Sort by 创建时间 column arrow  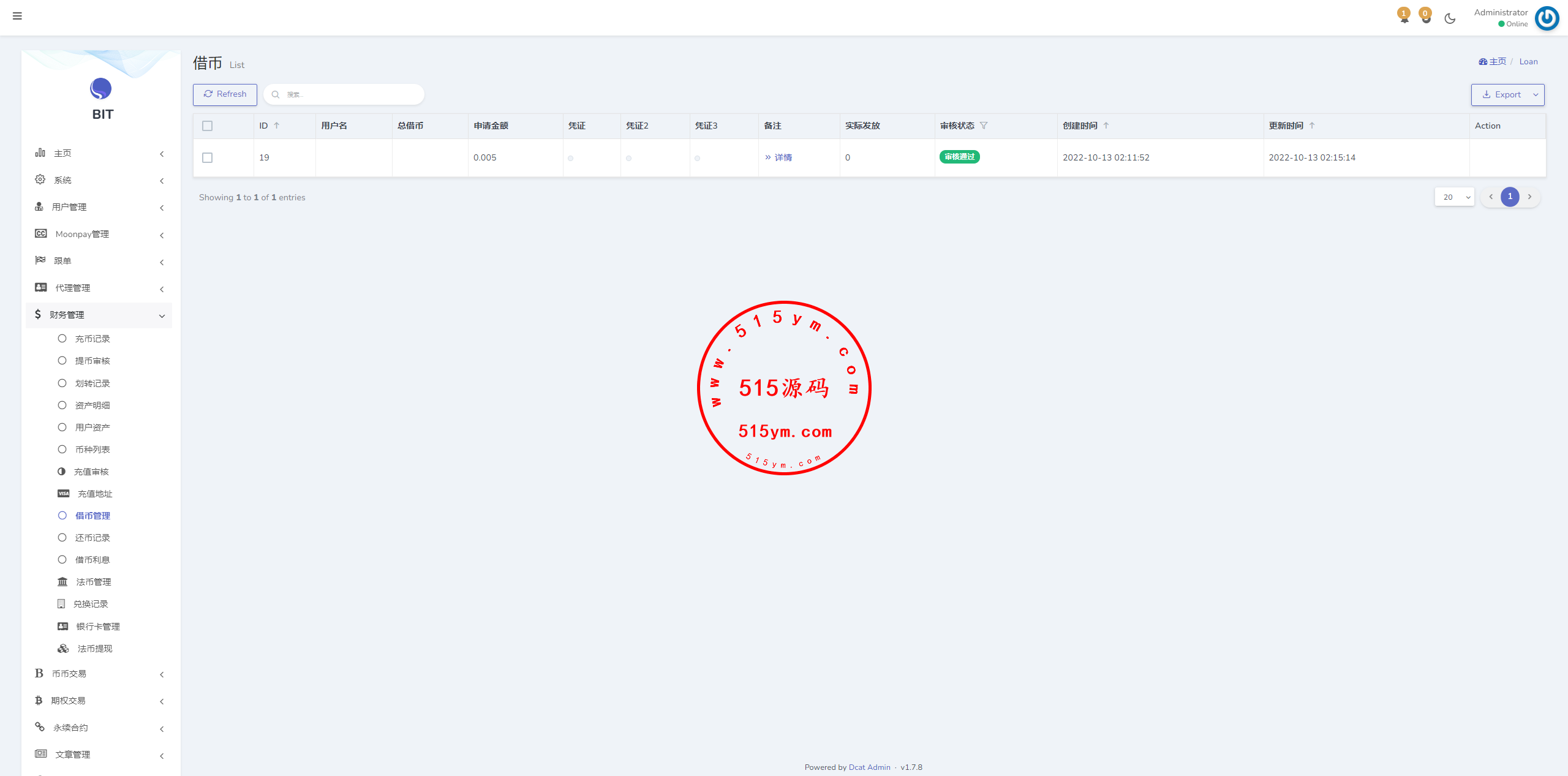(x=1106, y=126)
